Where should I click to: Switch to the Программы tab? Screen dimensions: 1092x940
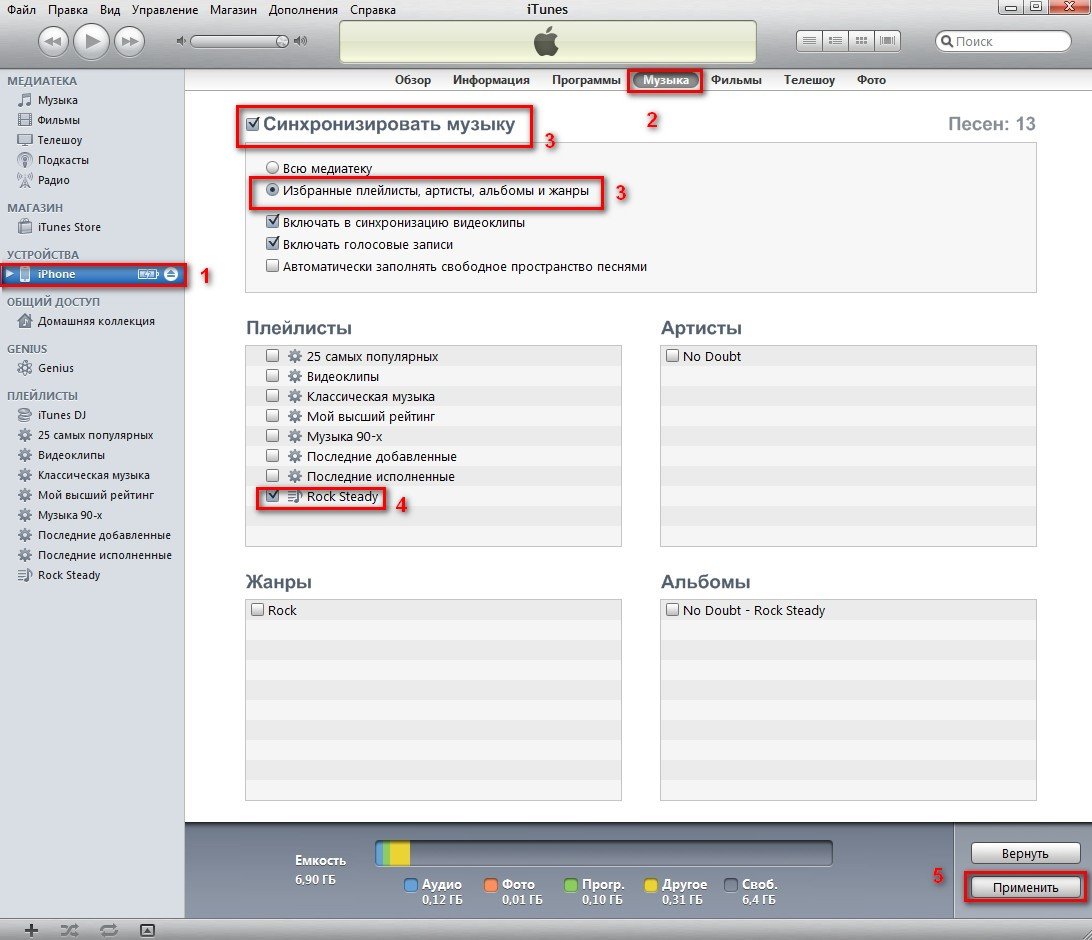click(x=586, y=80)
